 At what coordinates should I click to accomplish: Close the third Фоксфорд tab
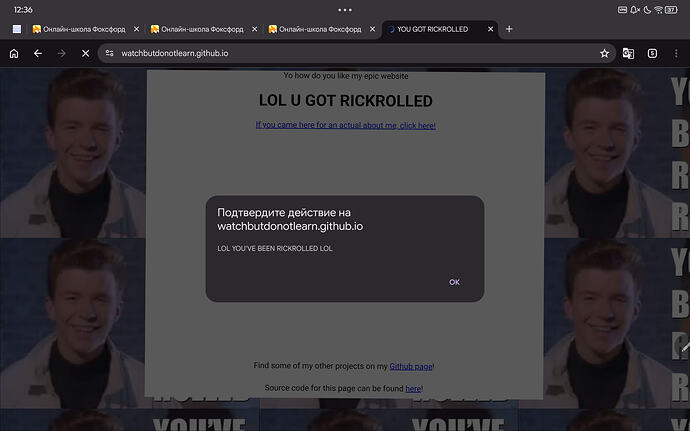click(x=372, y=29)
